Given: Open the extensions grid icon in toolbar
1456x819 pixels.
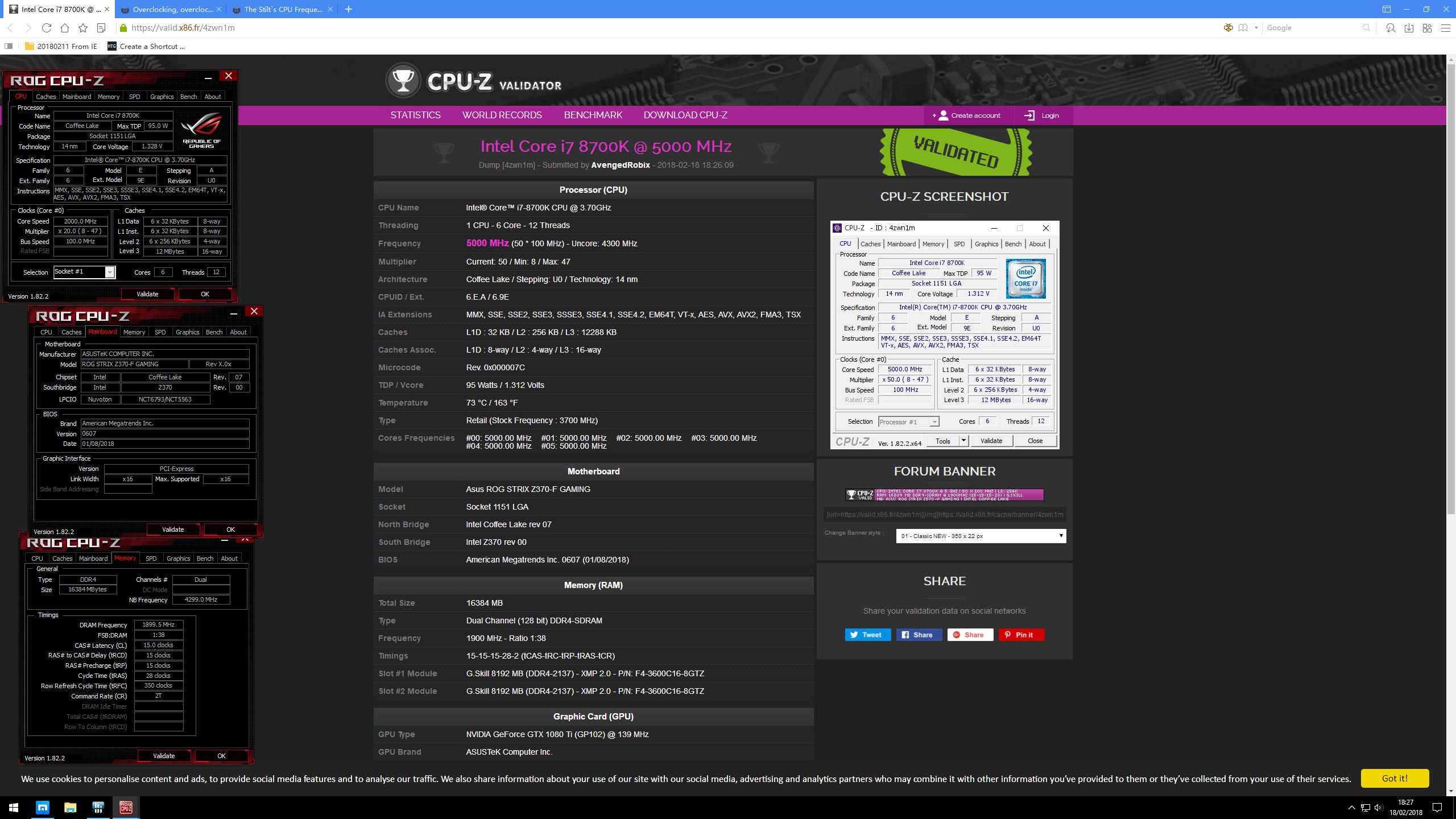Looking at the screenshot, I should 1427,28.
